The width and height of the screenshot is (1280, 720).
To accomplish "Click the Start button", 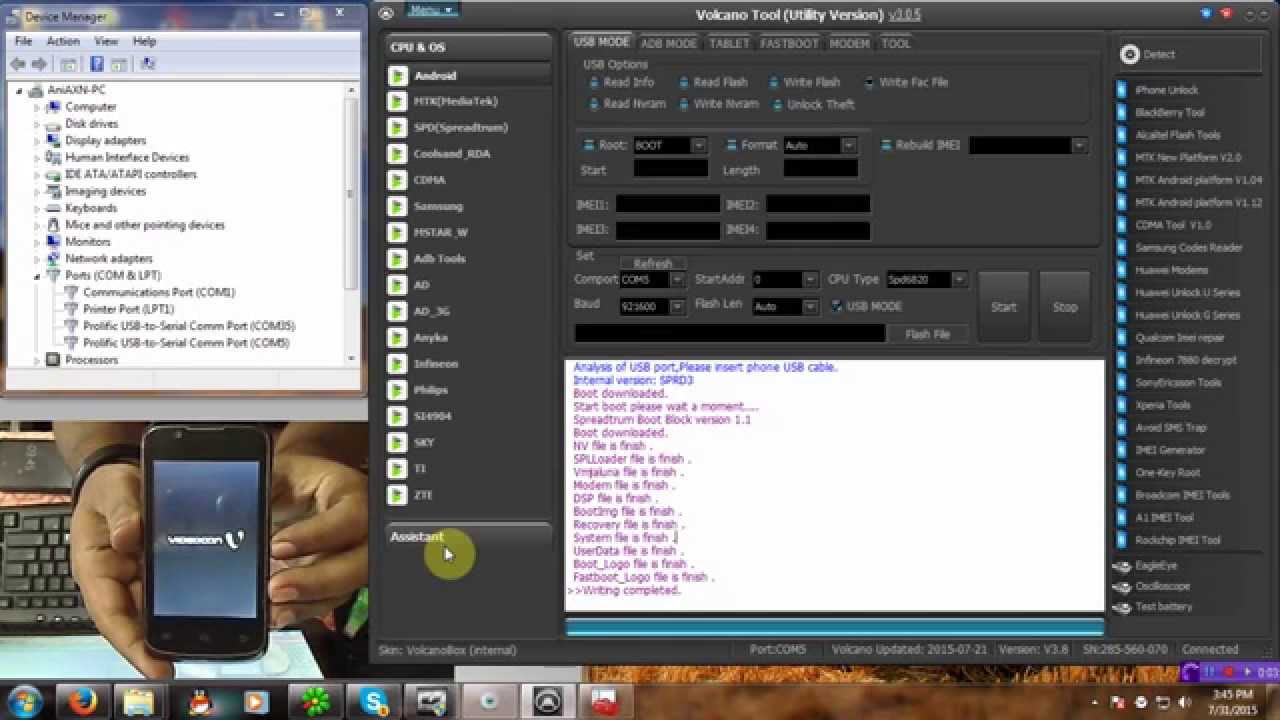I will (1003, 307).
